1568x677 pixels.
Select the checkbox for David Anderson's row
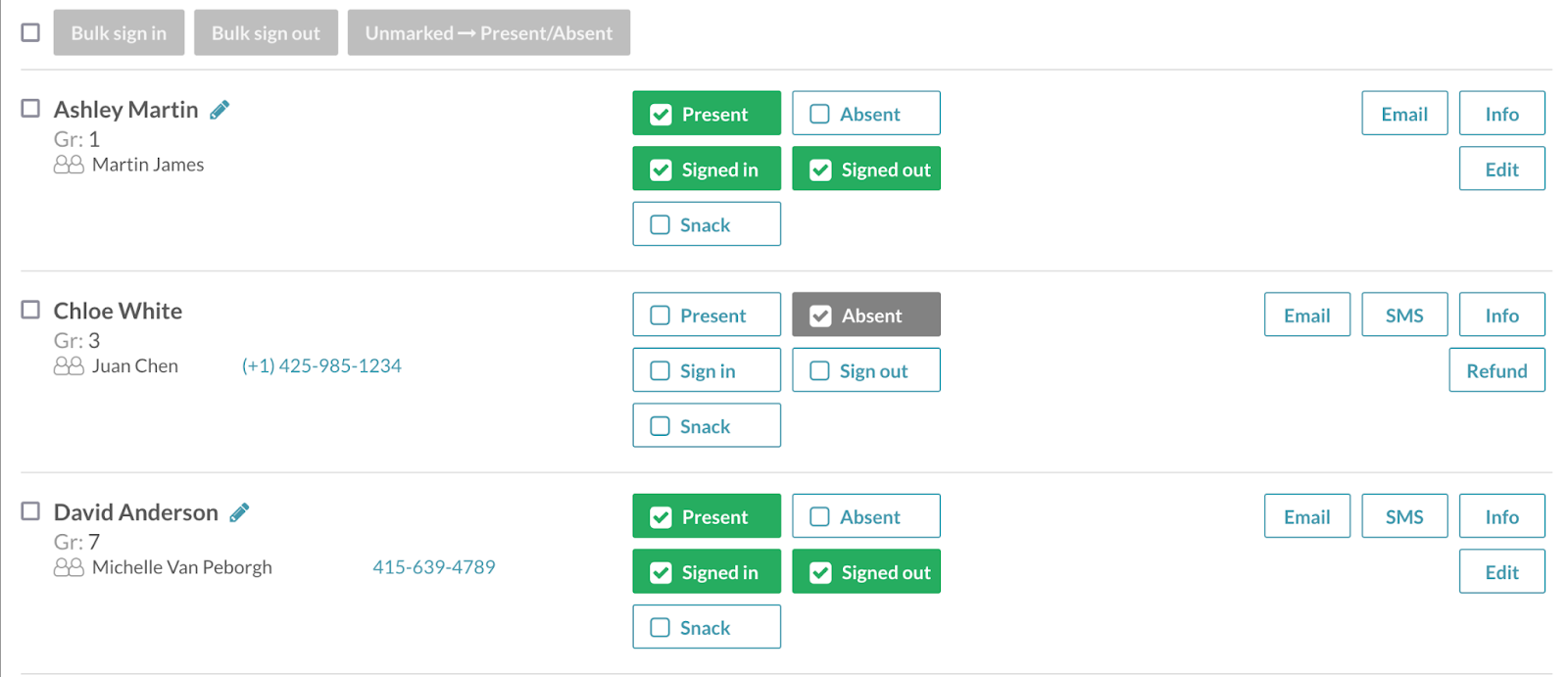tap(31, 511)
